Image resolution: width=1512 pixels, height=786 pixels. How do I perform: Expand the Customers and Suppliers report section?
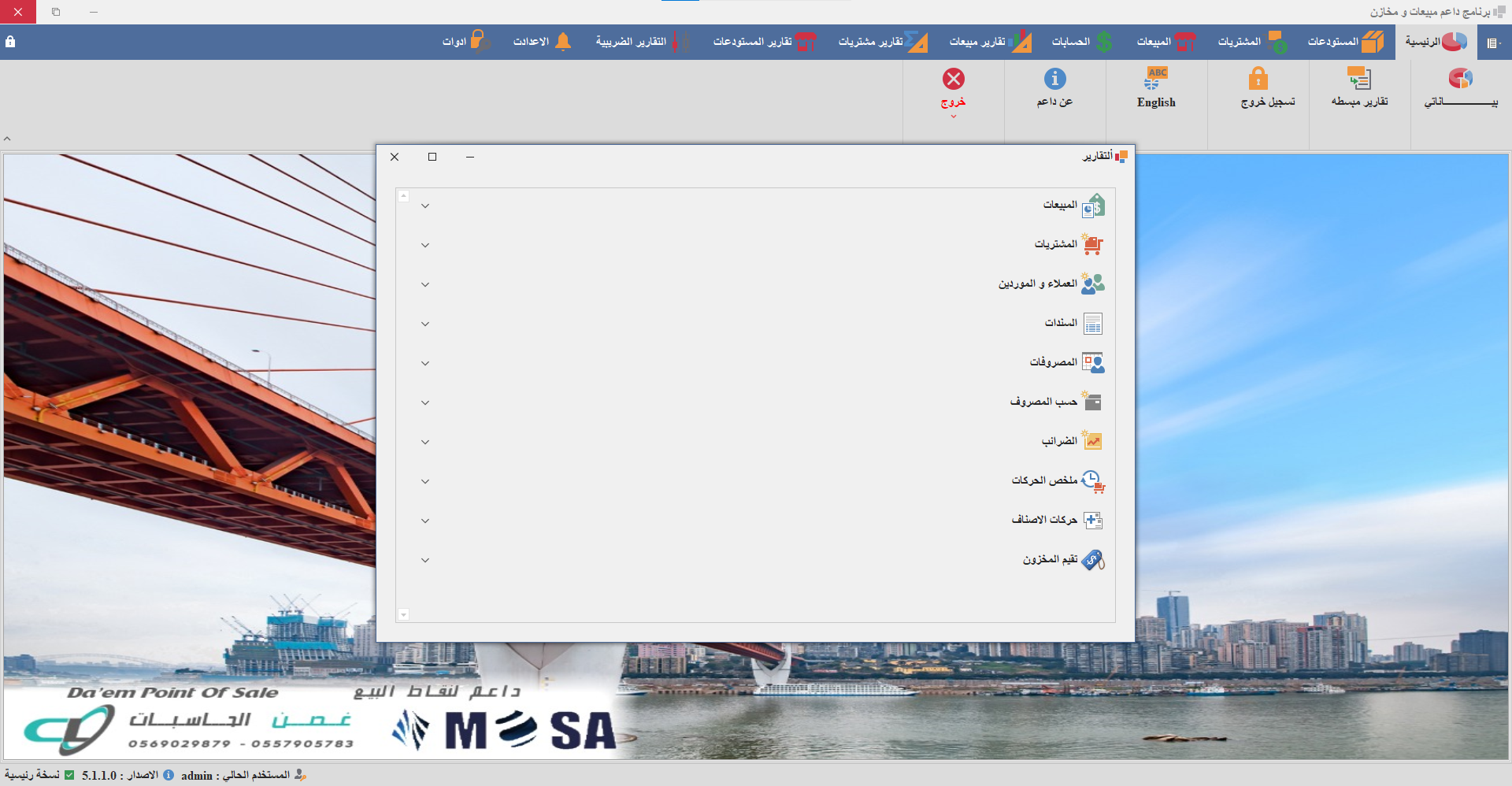425,285
